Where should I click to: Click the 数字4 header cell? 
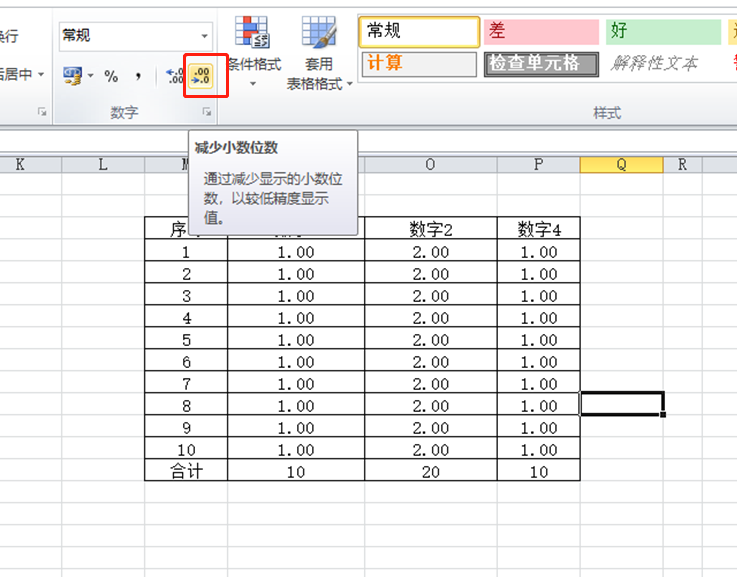coord(539,229)
